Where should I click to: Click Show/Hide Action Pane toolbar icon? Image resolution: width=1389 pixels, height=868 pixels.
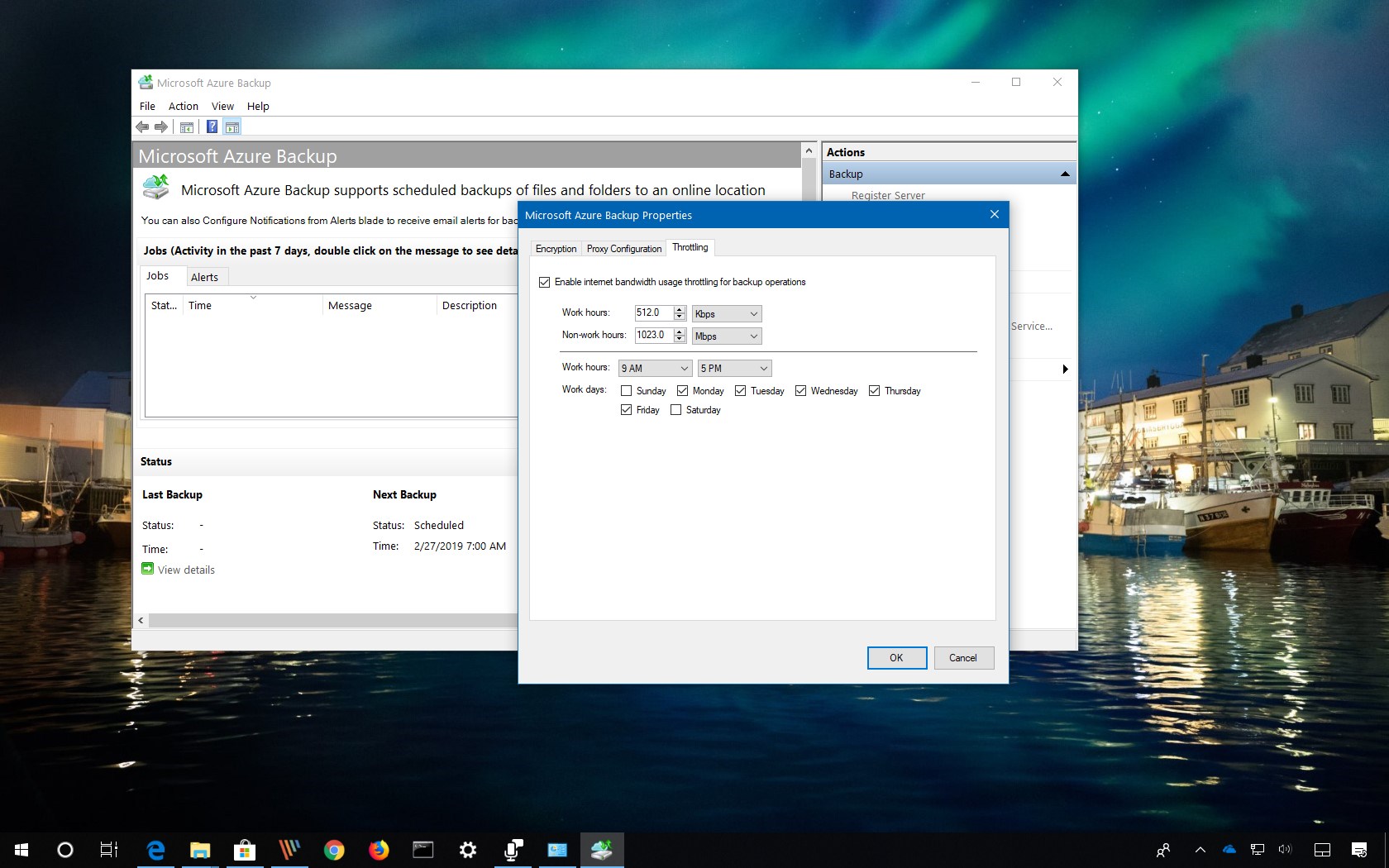pos(232,127)
